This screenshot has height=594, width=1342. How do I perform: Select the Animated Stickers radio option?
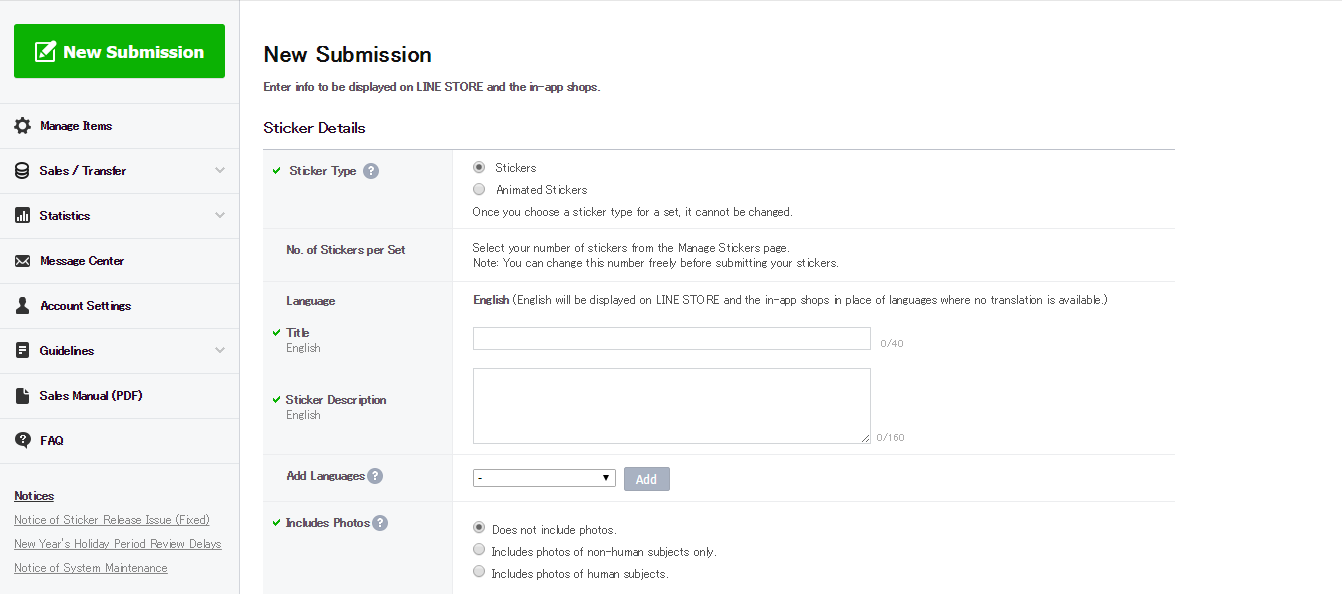coord(479,190)
